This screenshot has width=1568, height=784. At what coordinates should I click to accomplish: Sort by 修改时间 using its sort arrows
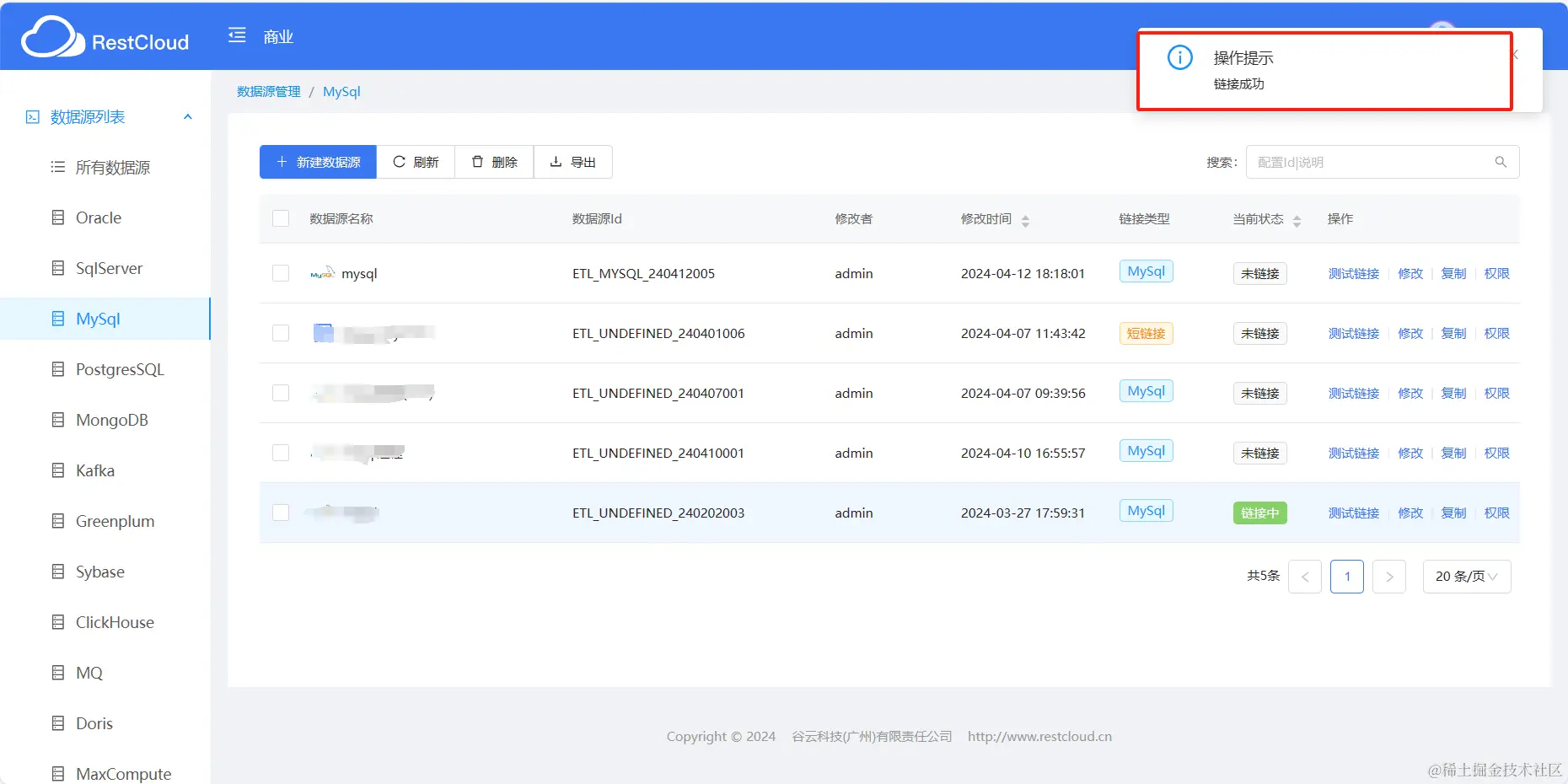[1025, 221]
